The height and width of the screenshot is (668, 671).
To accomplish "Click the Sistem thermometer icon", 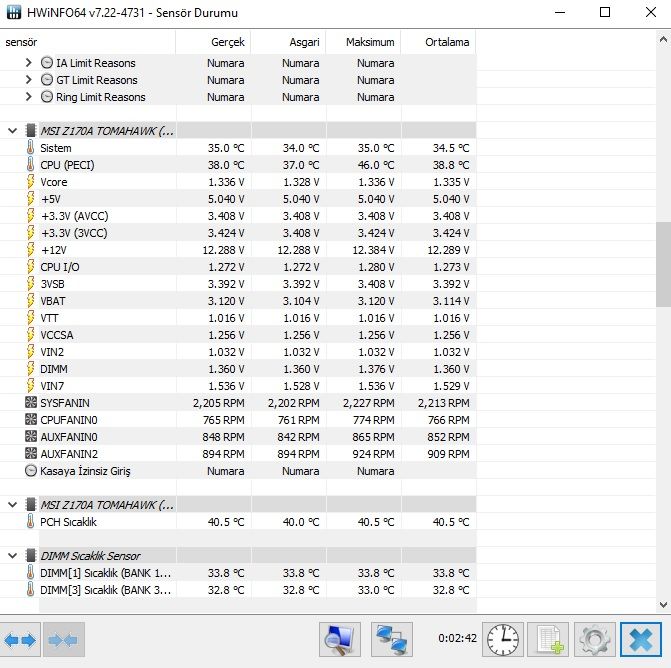I will (30, 148).
